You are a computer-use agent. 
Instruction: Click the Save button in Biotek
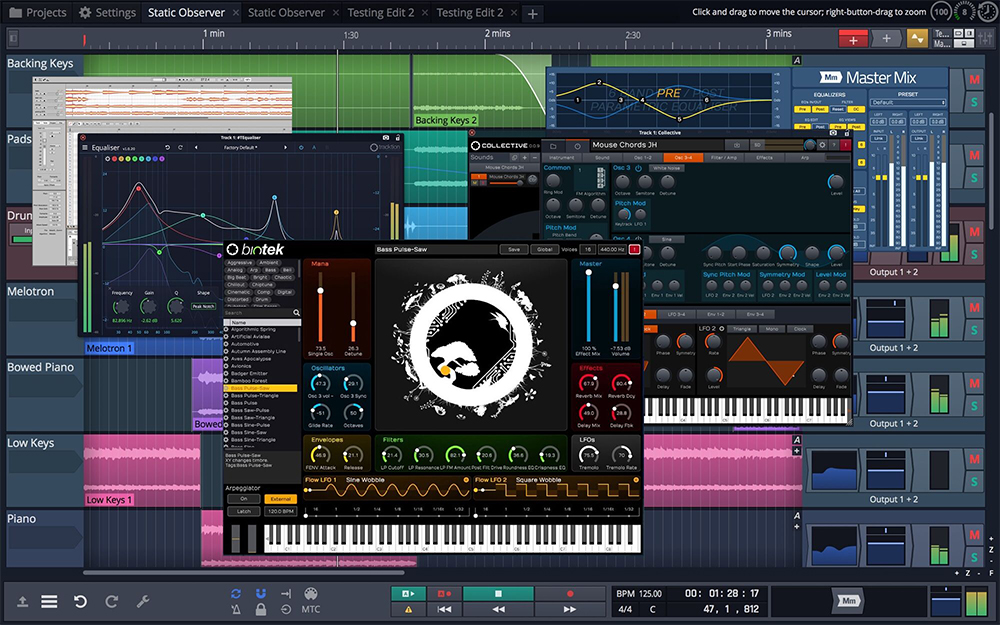click(x=514, y=249)
